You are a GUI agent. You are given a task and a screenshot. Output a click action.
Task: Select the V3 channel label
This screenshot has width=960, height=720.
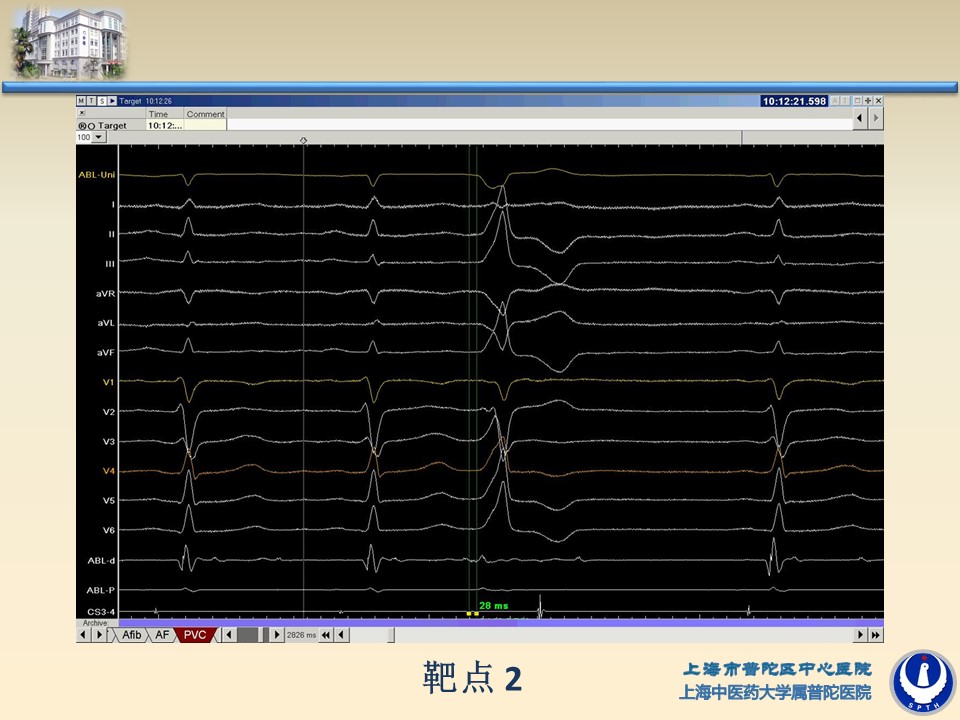(x=108, y=441)
